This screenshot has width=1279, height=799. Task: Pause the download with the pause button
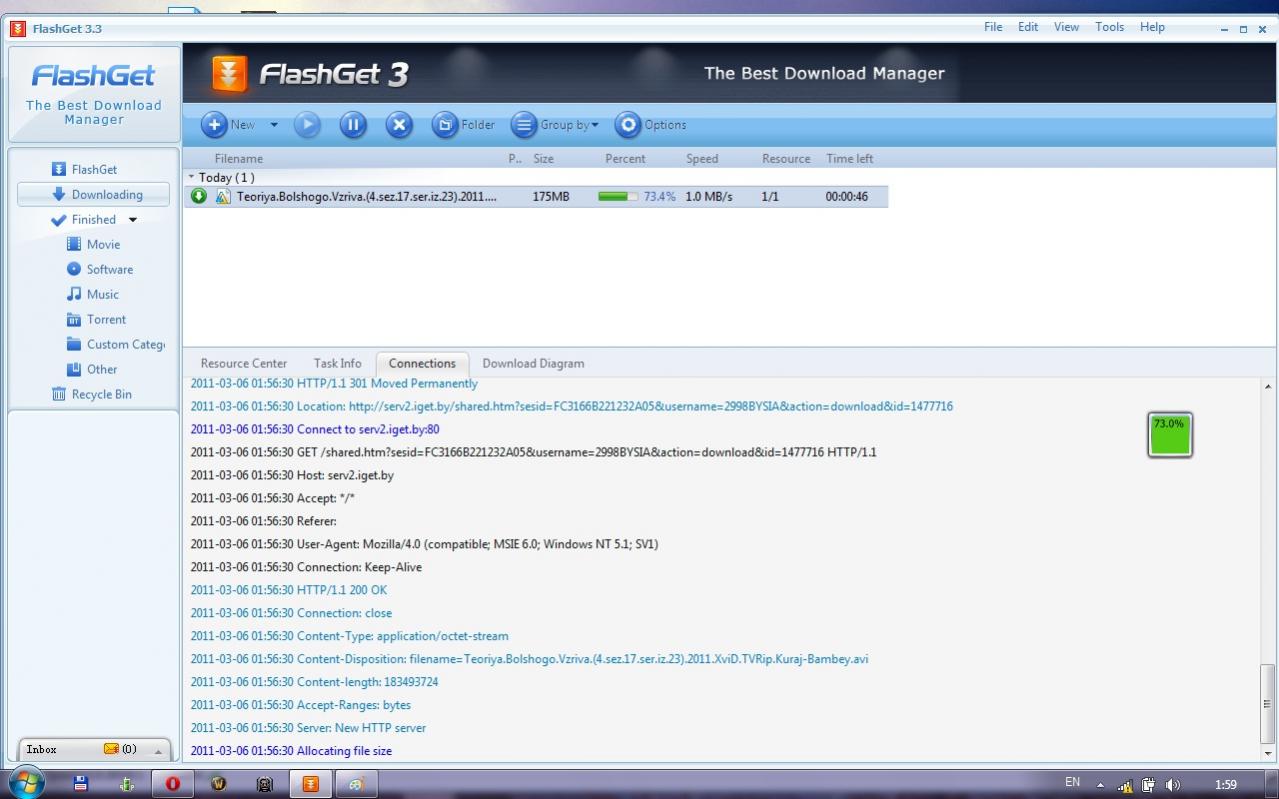click(x=352, y=125)
